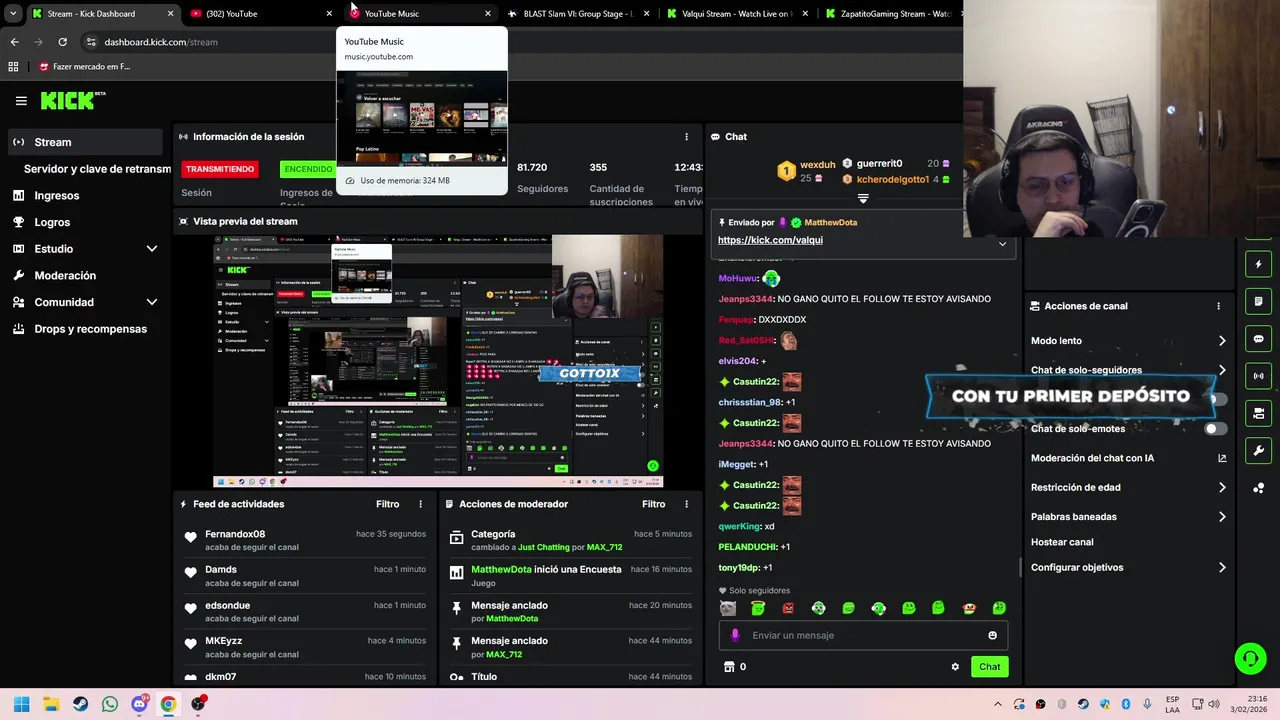Open Steam from taskbar
The height and width of the screenshot is (720, 1280).
[x=80, y=704]
